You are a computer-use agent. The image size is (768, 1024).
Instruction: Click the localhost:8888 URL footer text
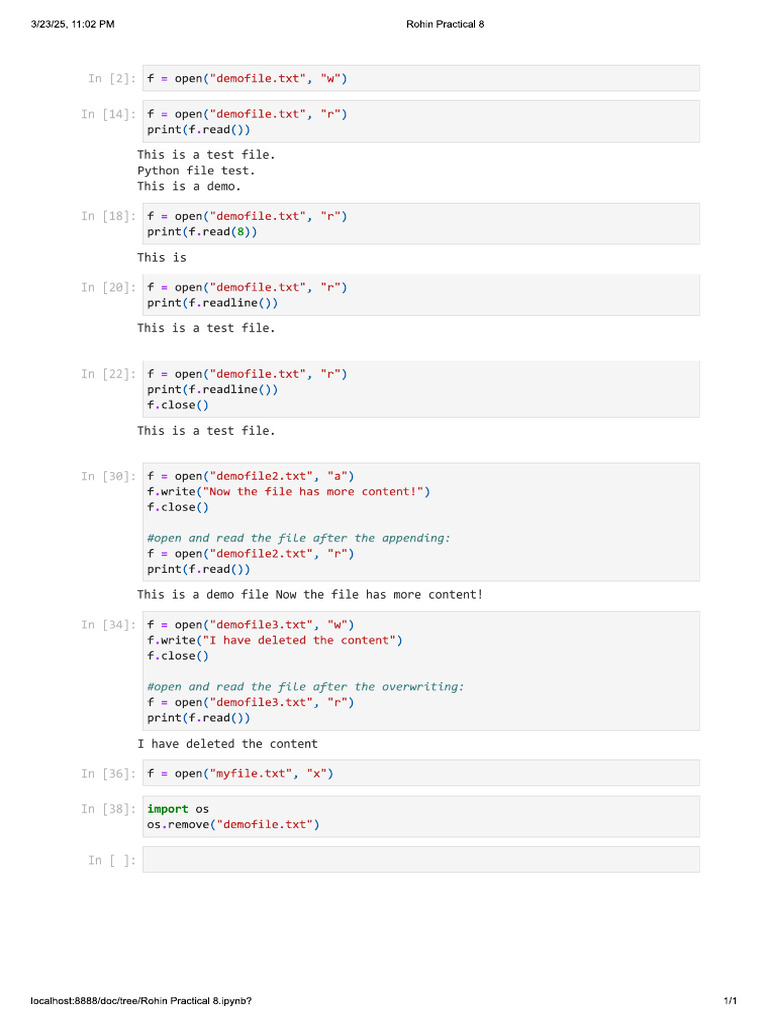click(x=141, y=1000)
